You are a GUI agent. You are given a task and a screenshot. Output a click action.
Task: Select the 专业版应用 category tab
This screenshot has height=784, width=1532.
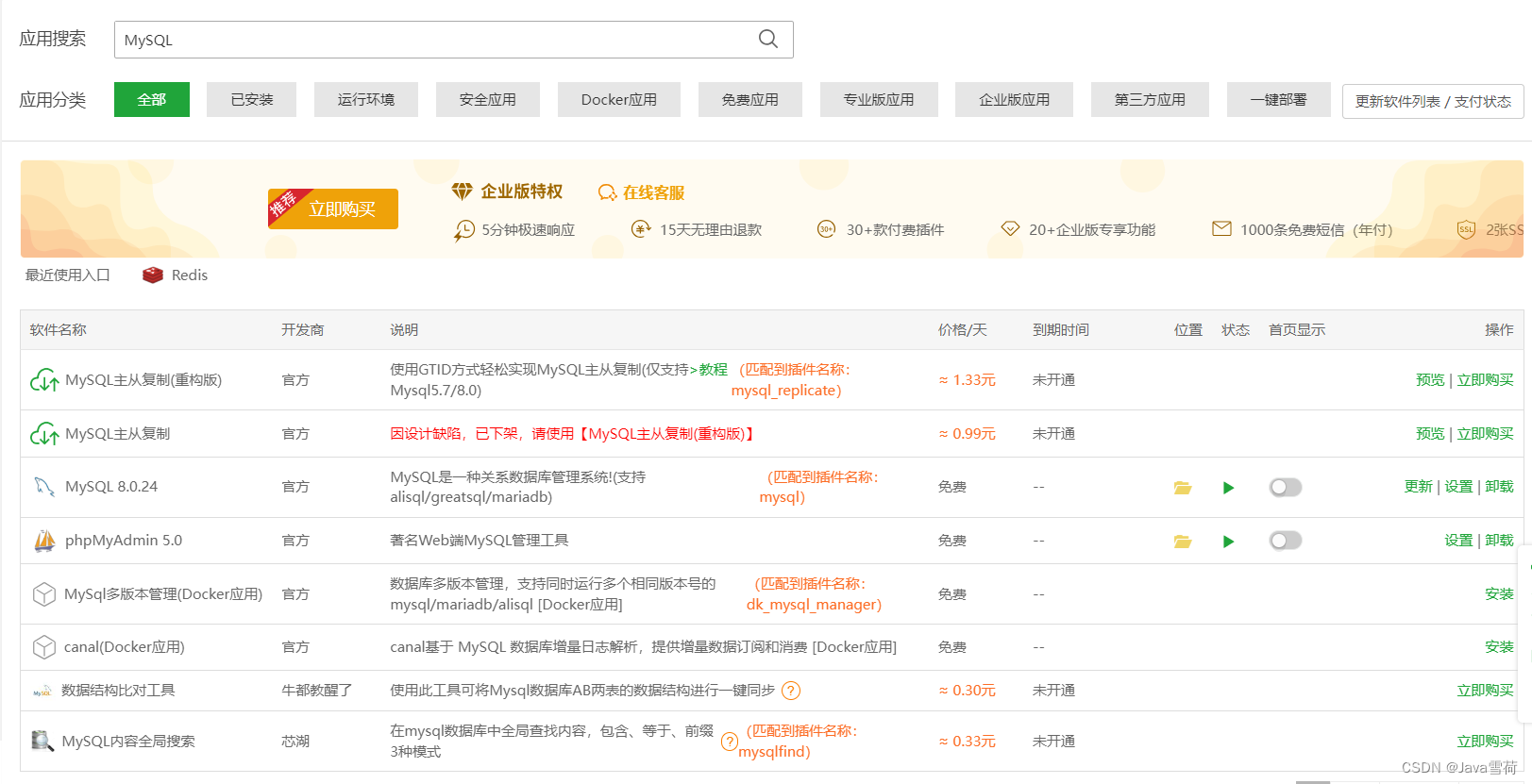point(879,99)
